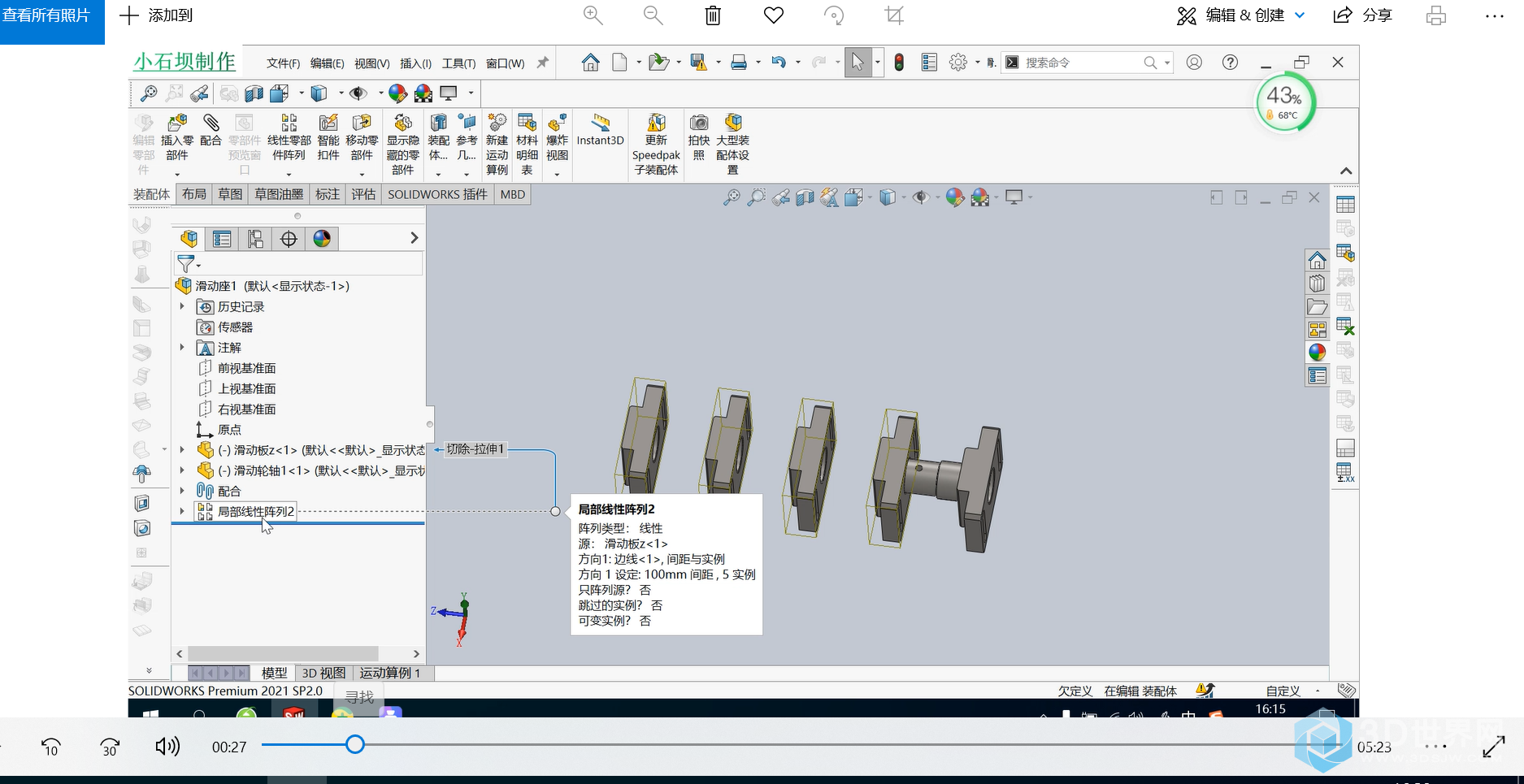
Task: Click Undo arrow in SolidWorks toolbar
Action: pyautogui.click(x=779, y=63)
